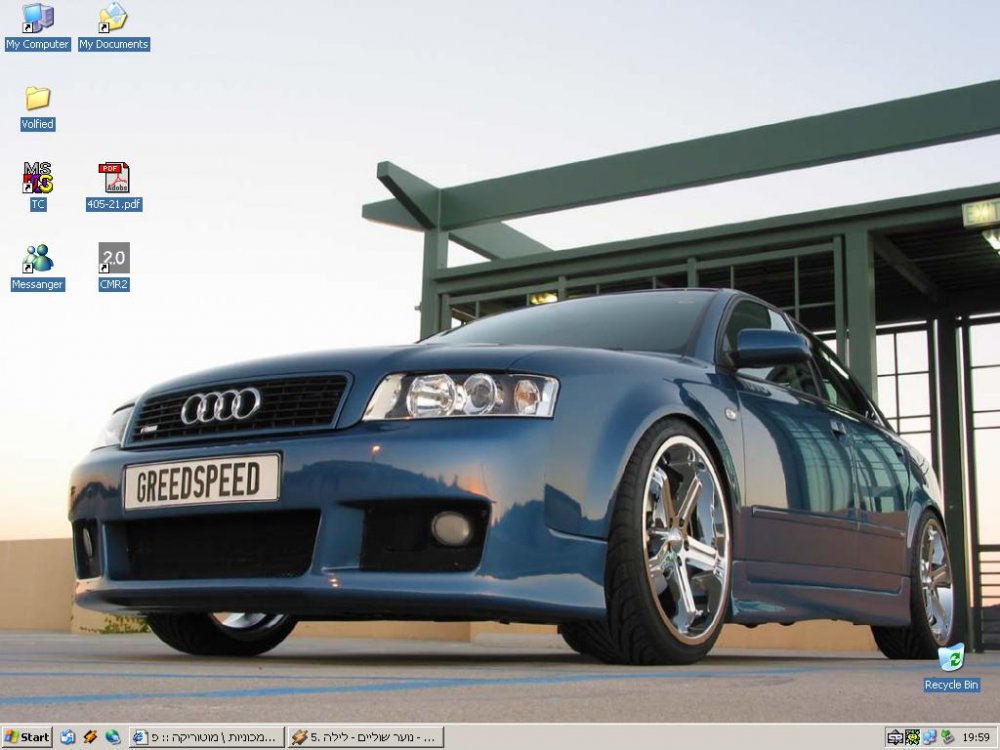
Task: Click the Show Desktop quick launch icon
Action: coord(68,737)
